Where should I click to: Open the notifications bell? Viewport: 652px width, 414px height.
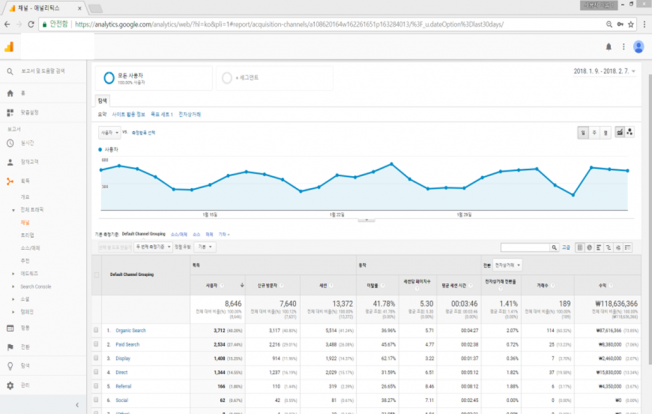coord(608,47)
